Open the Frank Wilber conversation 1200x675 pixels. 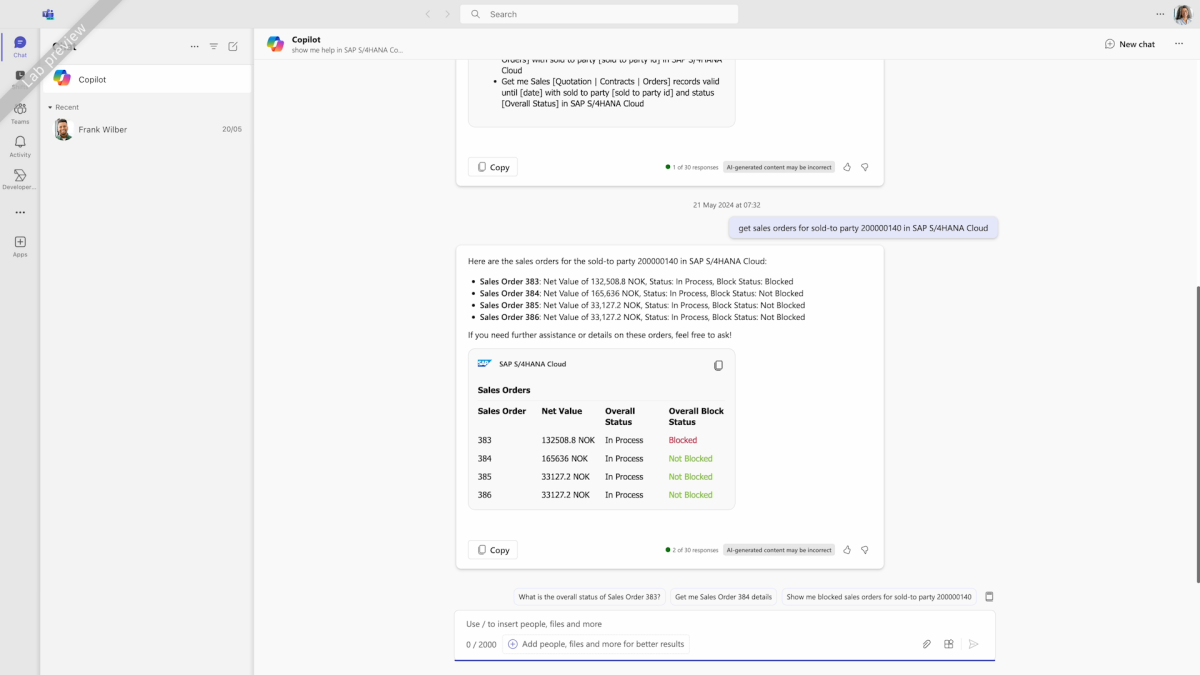click(147, 129)
